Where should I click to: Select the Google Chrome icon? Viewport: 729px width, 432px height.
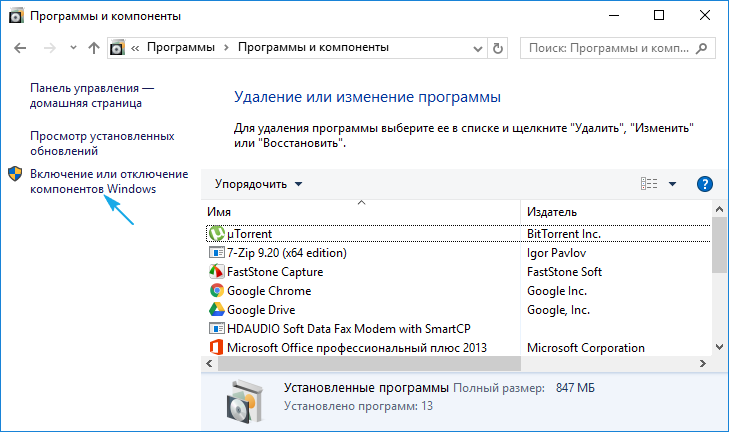click(216, 291)
